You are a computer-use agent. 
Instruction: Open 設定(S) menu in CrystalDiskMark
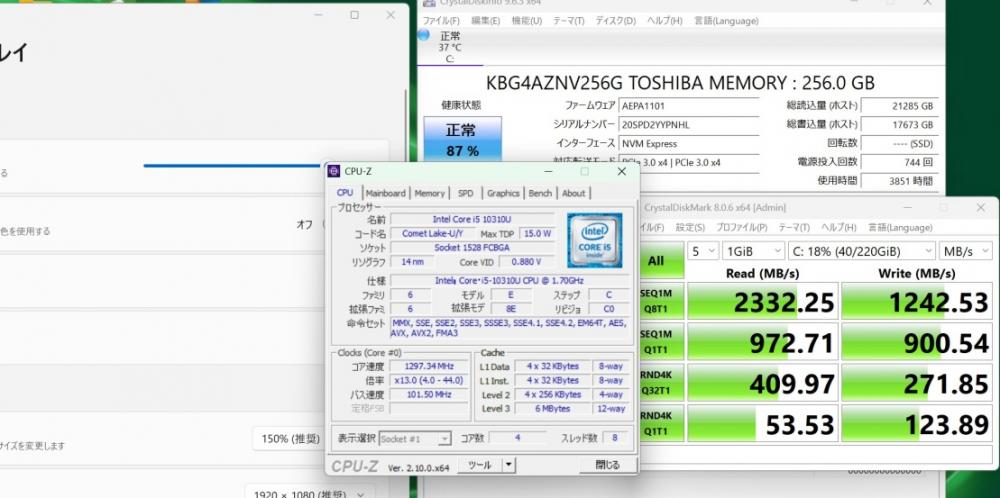point(690,227)
